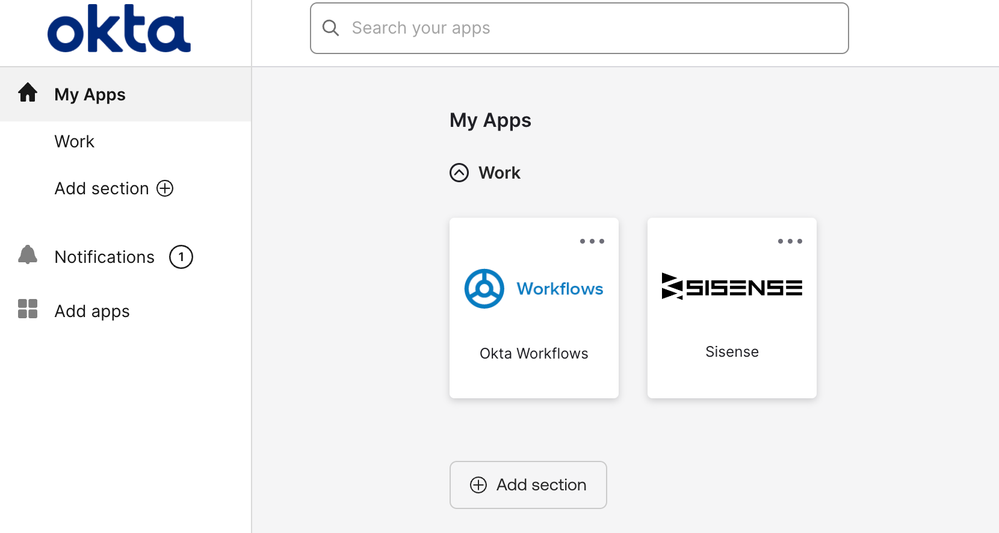Click the Okta logo
The height and width of the screenshot is (533, 999).
pos(119,32)
